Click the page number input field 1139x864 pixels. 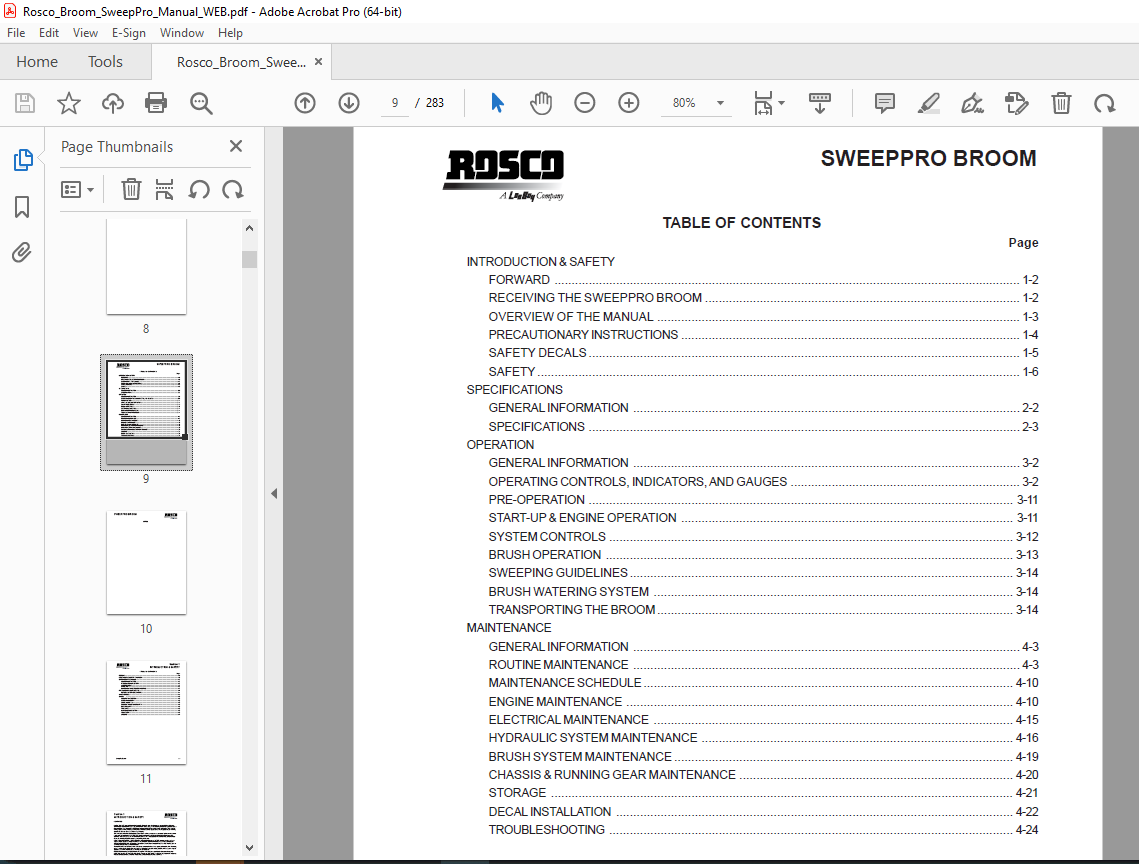click(x=395, y=103)
